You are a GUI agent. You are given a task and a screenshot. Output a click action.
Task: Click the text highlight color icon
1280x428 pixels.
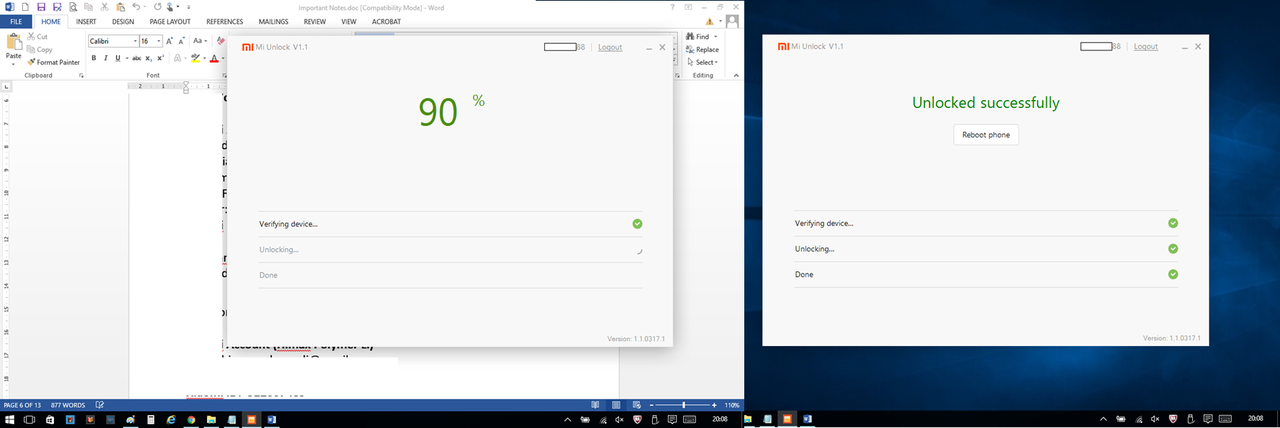(x=195, y=58)
